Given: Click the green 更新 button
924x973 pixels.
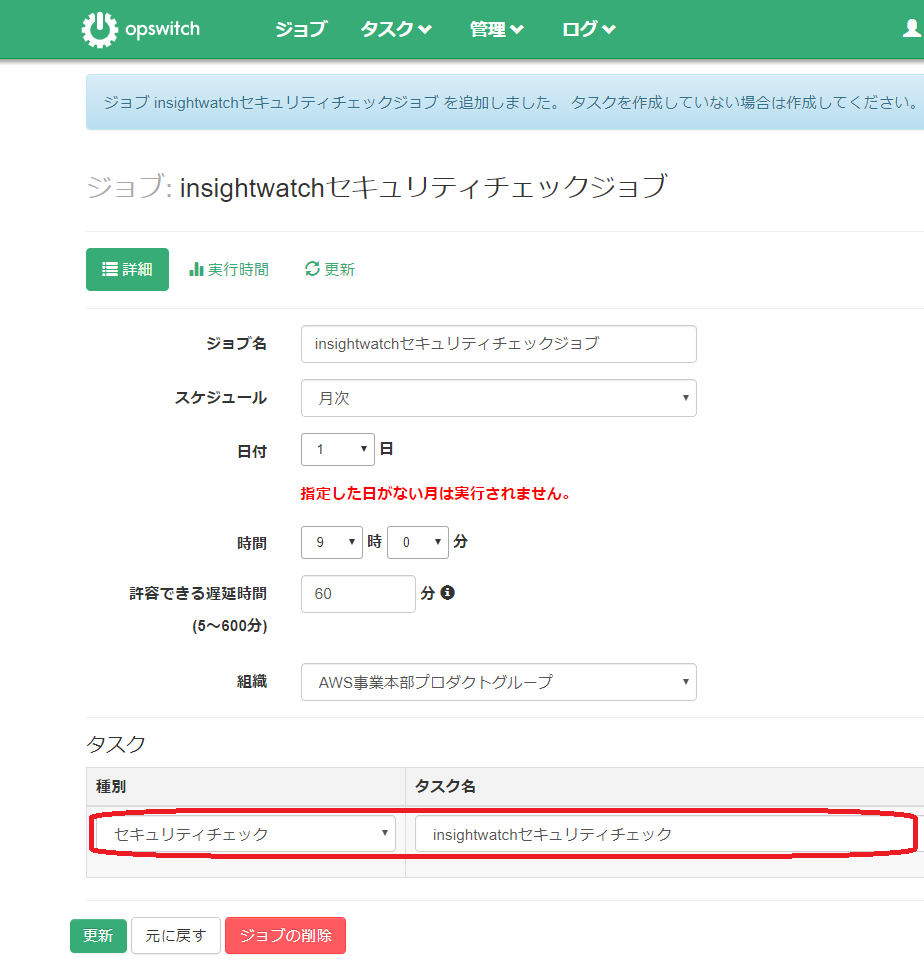Looking at the screenshot, I should [x=98, y=936].
